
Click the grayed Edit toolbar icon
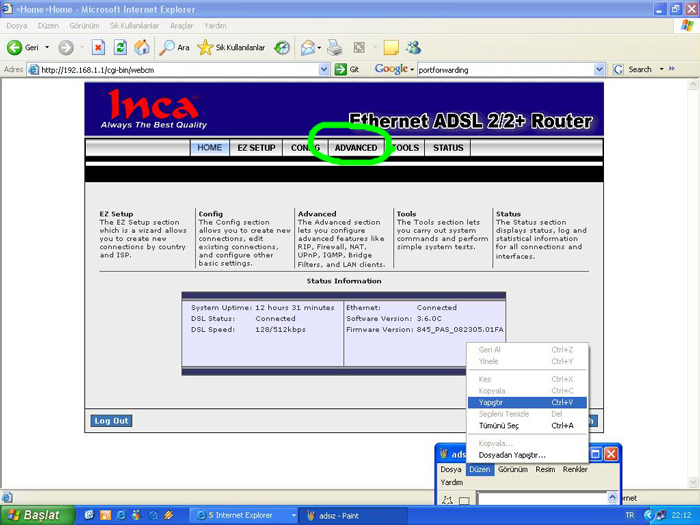point(359,47)
